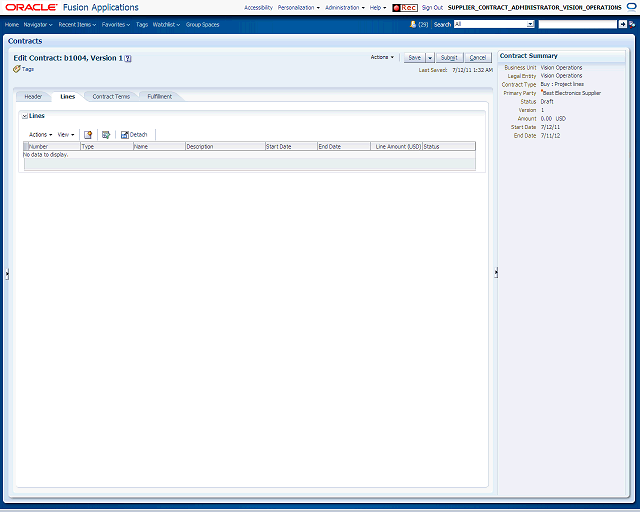Click the Status column header in Lines table
The image size is (640, 512).
pyautogui.click(x=449, y=147)
